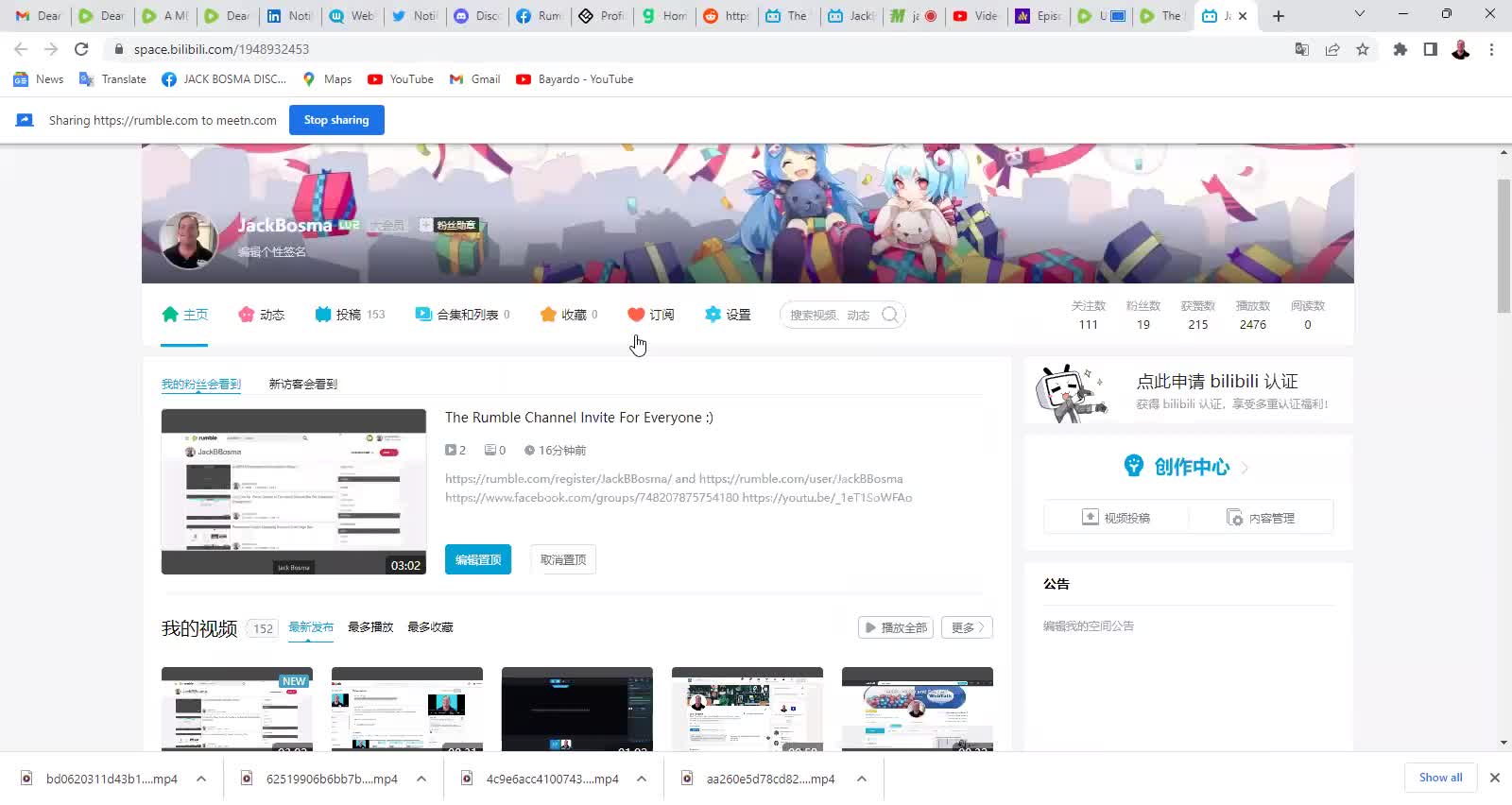Viewport: 1512px width, 805px height.
Task: Open the 收藏 favorites tab
Action: pos(568,315)
